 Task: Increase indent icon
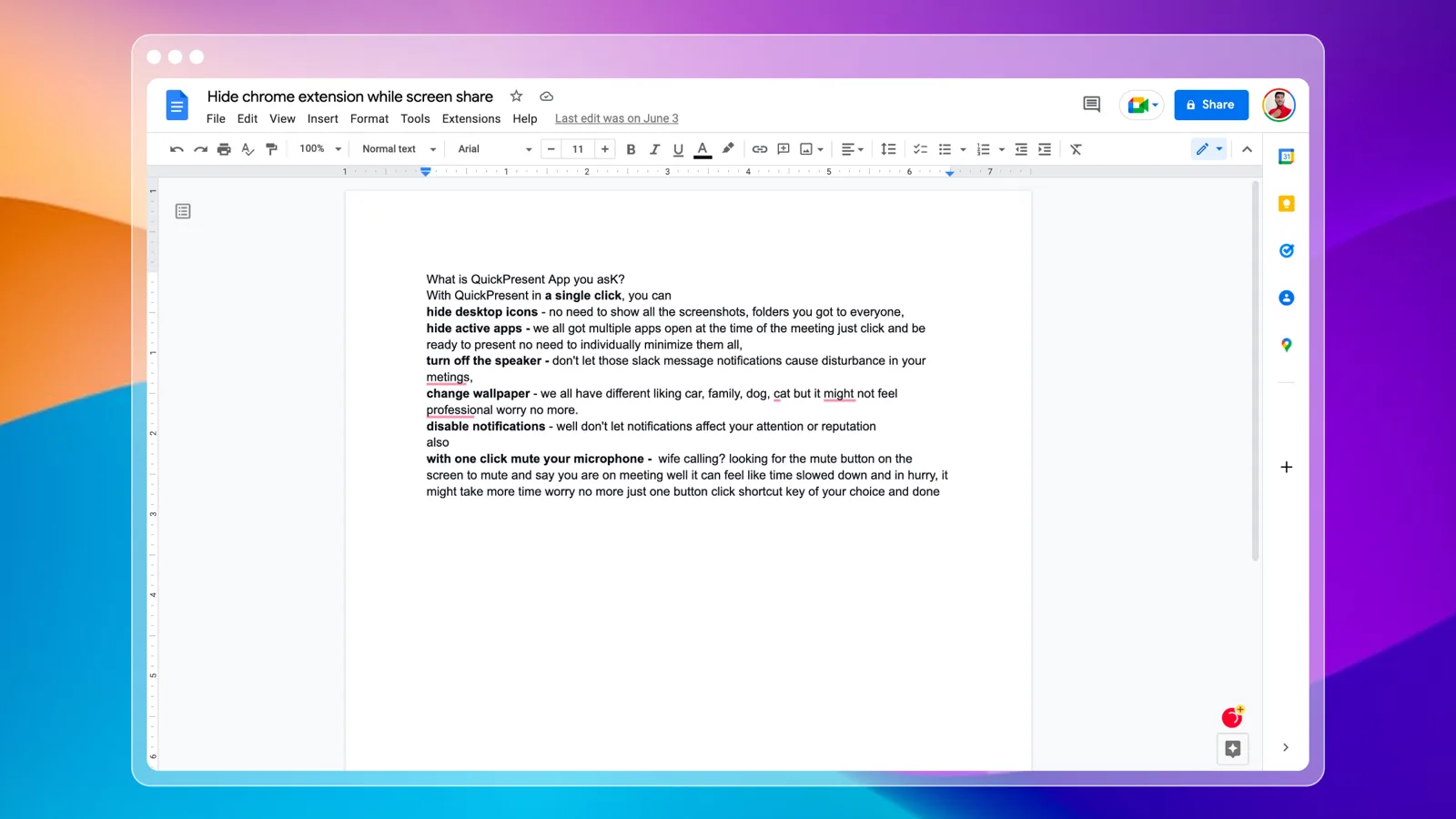pos(1045,149)
